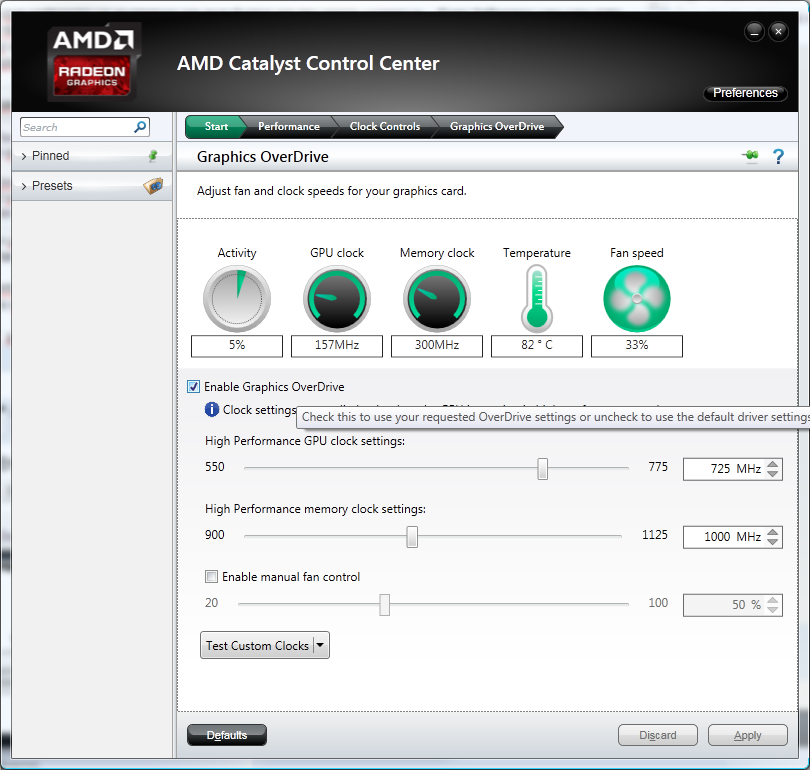Go to Performance breadcrumb

pos(289,127)
